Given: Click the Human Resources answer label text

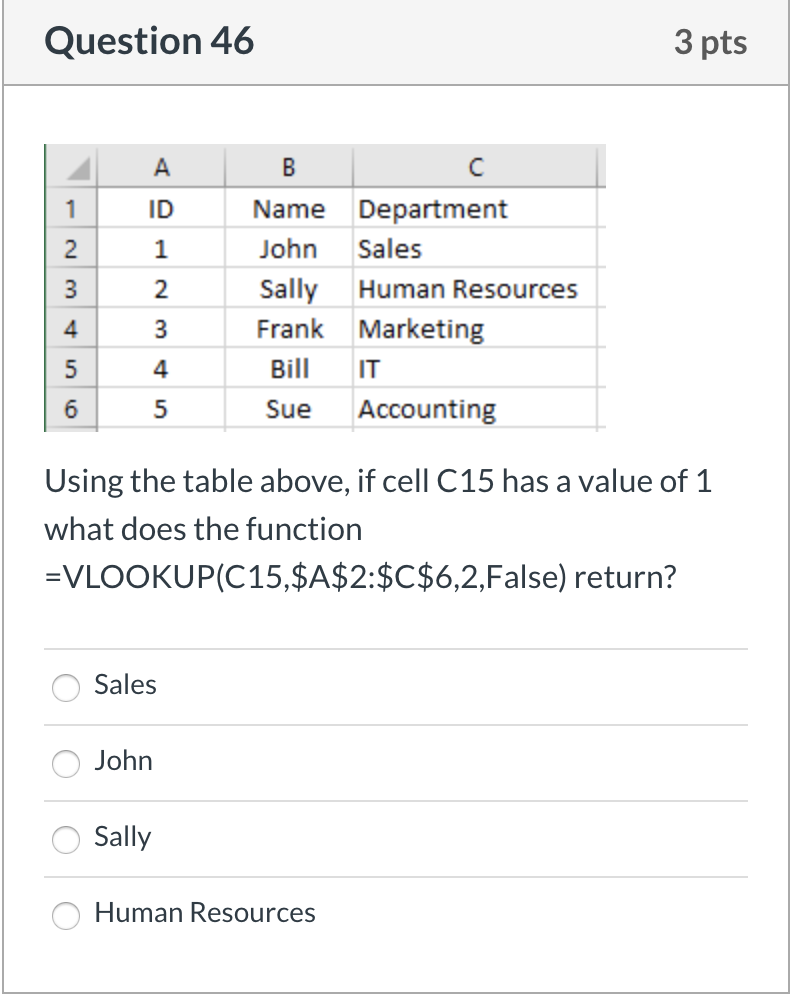Looking at the screenshot, I should [x=205, y=913].
